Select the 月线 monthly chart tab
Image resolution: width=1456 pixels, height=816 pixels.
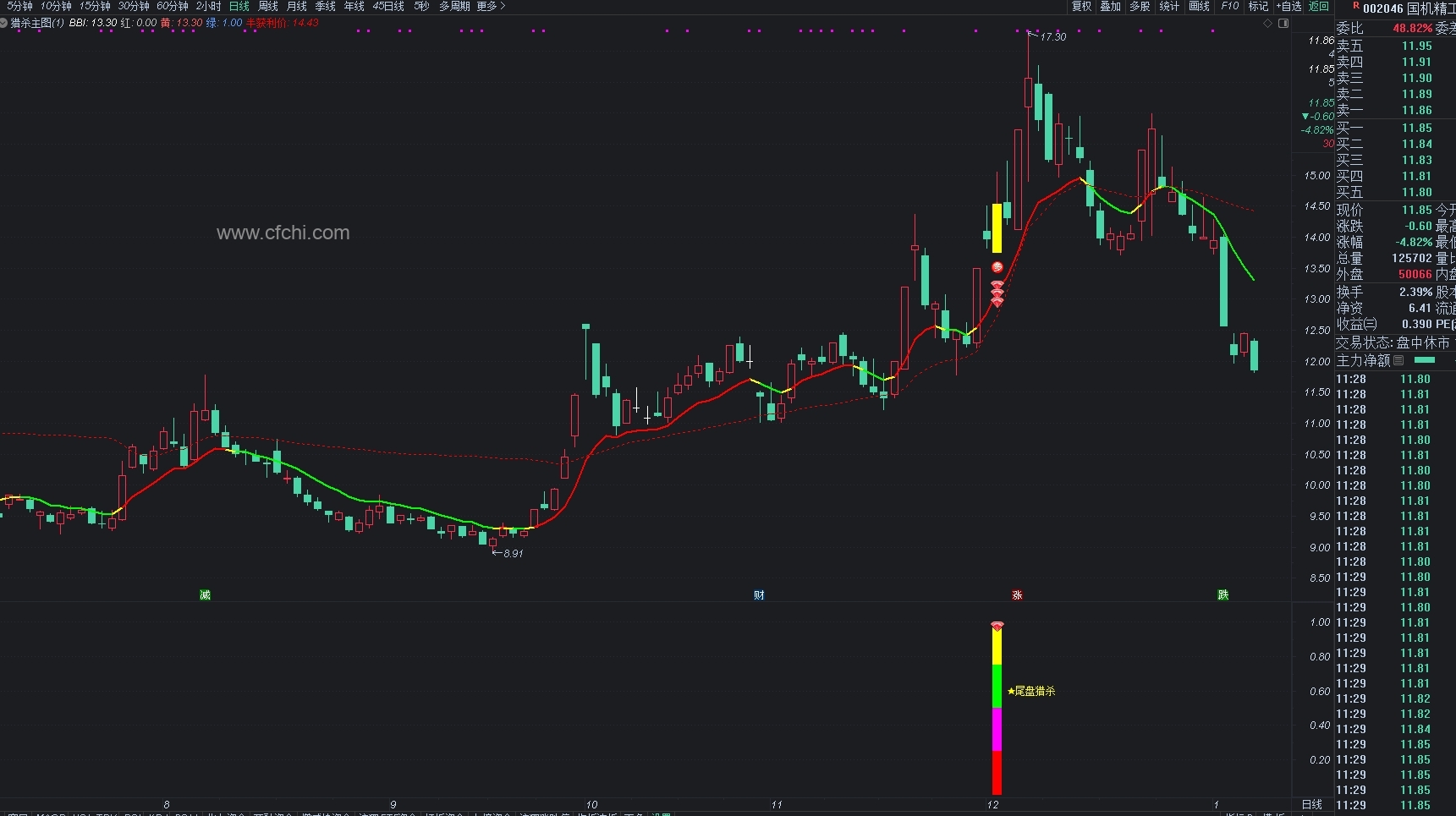point(297,6)
